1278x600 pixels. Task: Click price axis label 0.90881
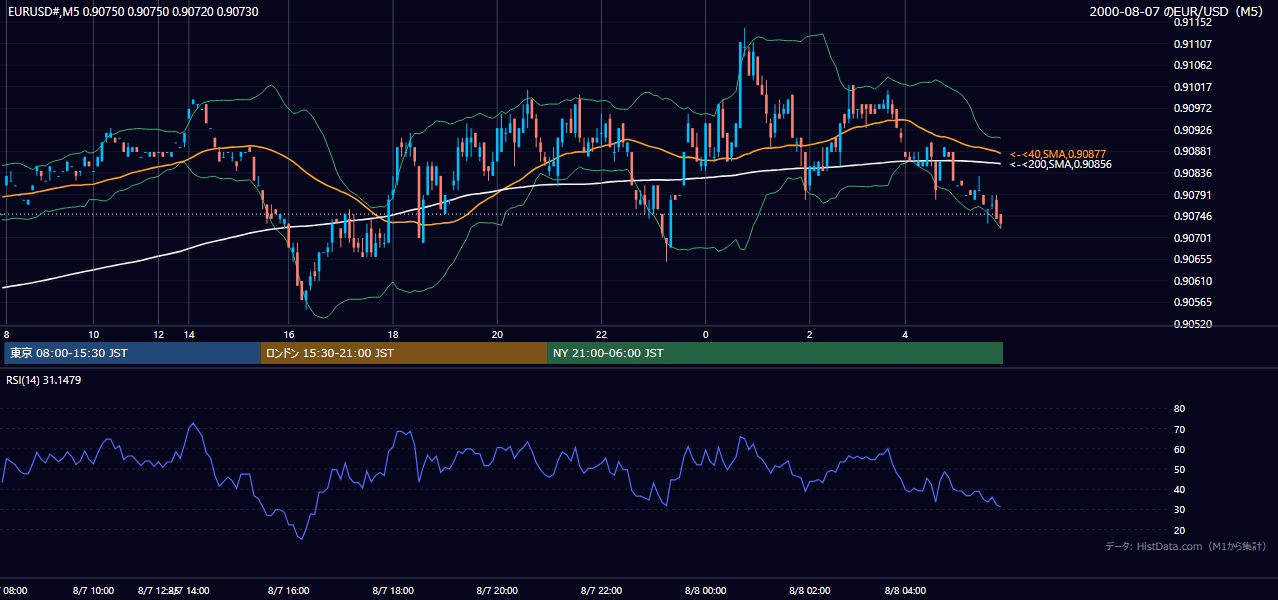(x=1192, y=152)
